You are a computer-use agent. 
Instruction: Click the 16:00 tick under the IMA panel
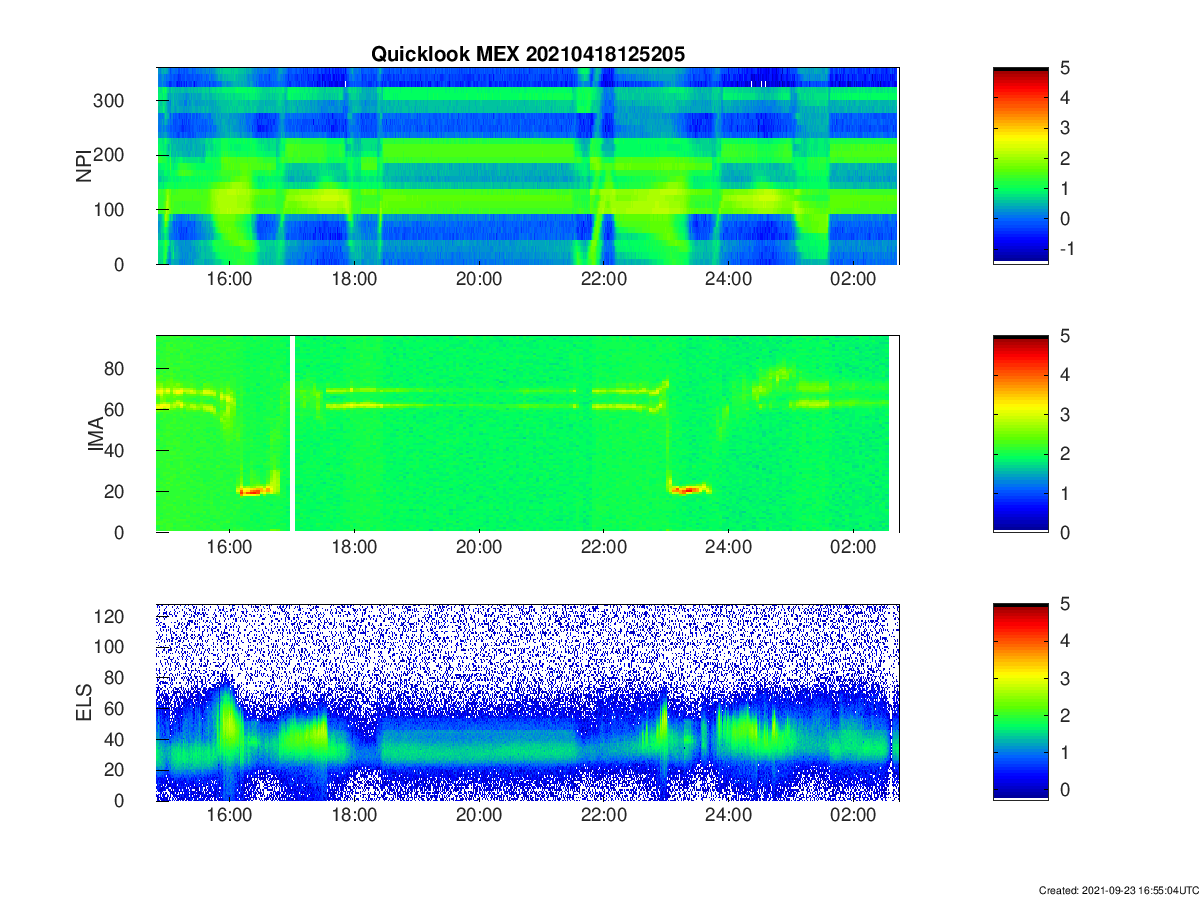tap(229, 548)
